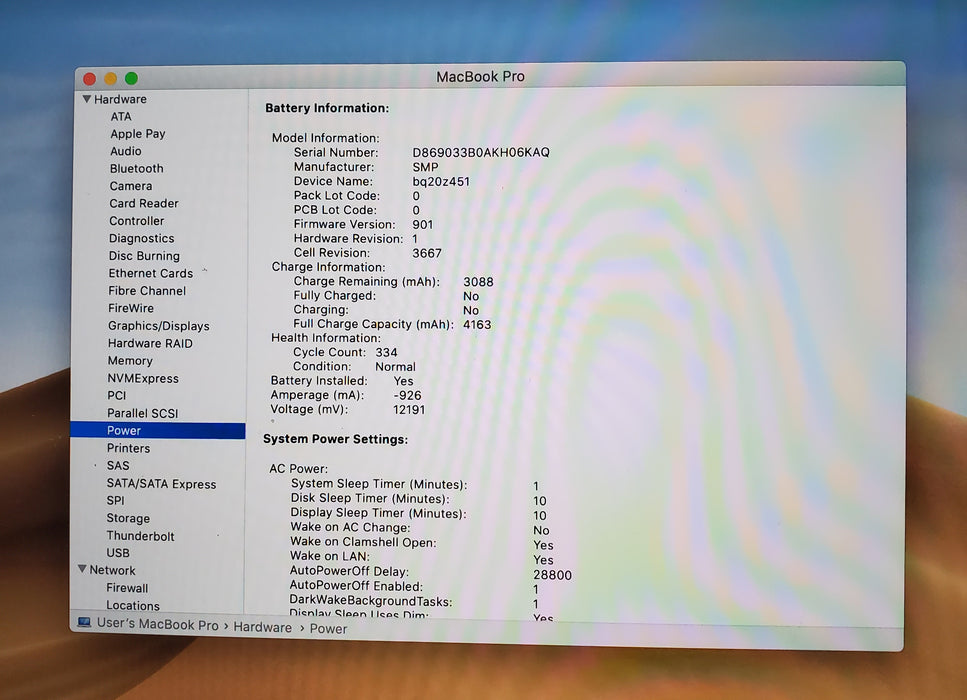Select Fibre Channel entry
The width and height of the screenshot is (967, 700).
(x=147, y=290)
